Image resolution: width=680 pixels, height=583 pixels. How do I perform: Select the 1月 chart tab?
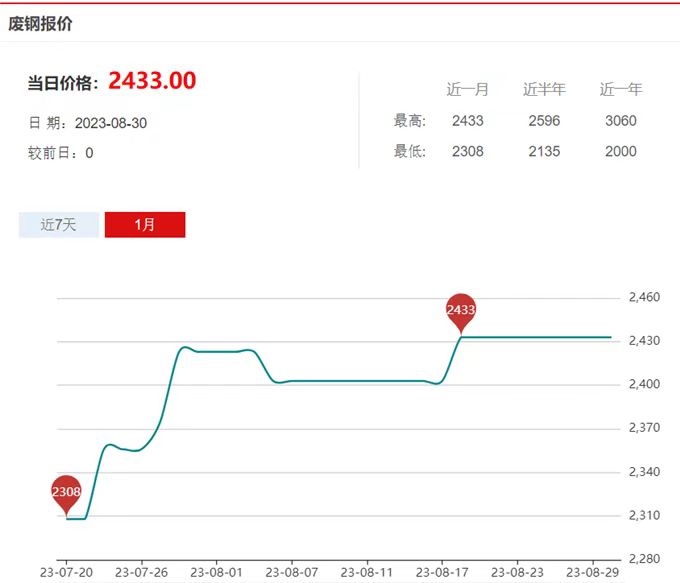point(145,225)
